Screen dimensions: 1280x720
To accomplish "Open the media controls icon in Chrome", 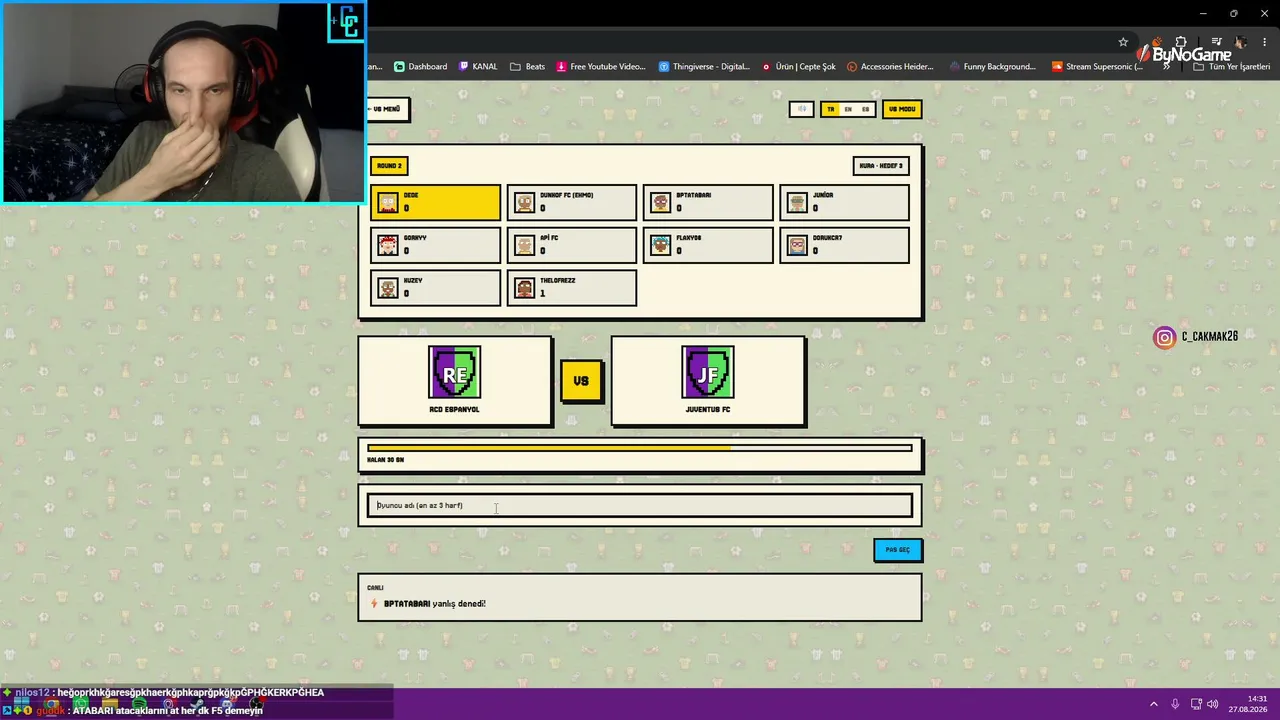I will (1216, 42).
